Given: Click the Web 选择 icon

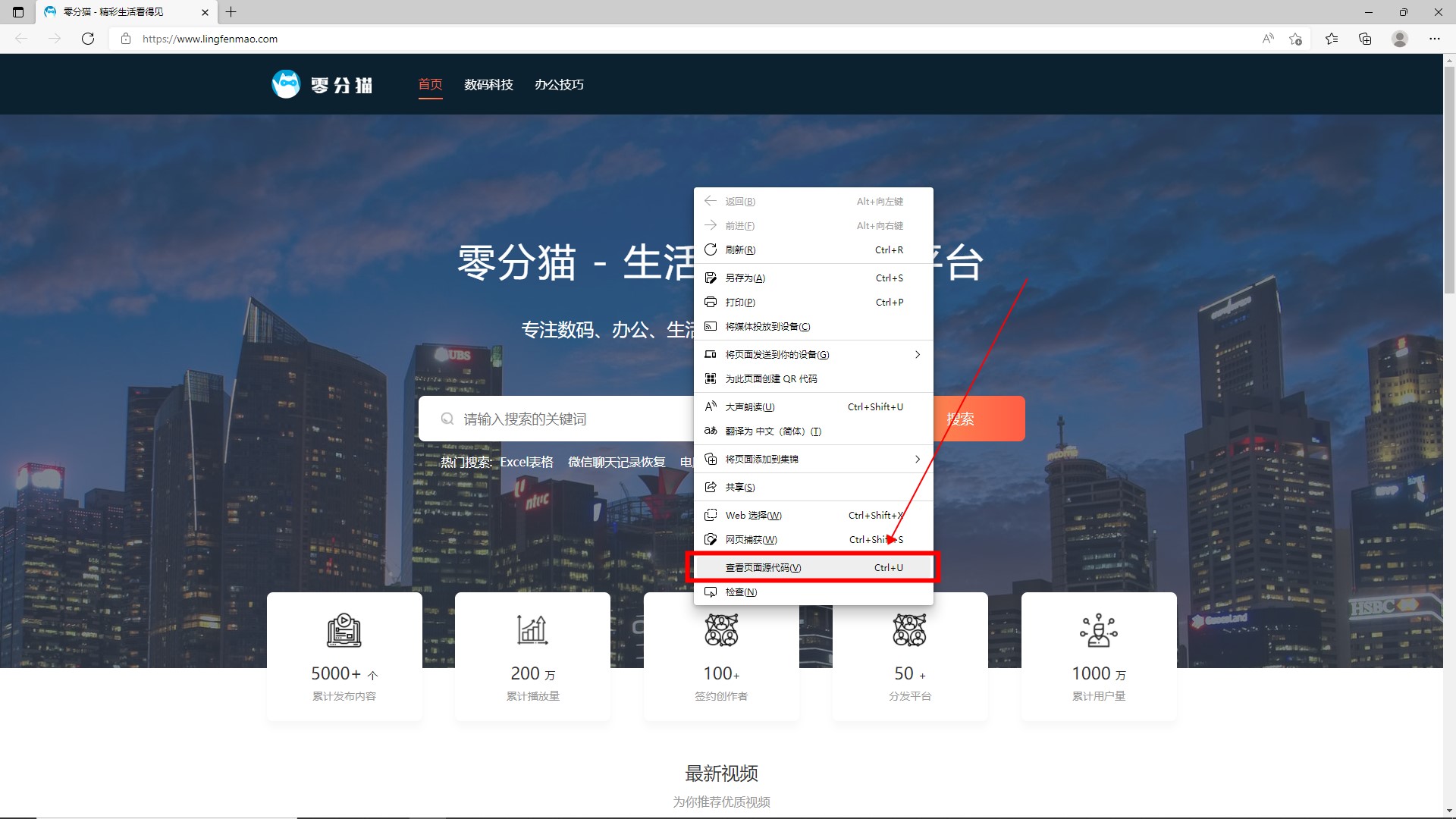Looking at the screenshot, I should (x=710, y=514).
